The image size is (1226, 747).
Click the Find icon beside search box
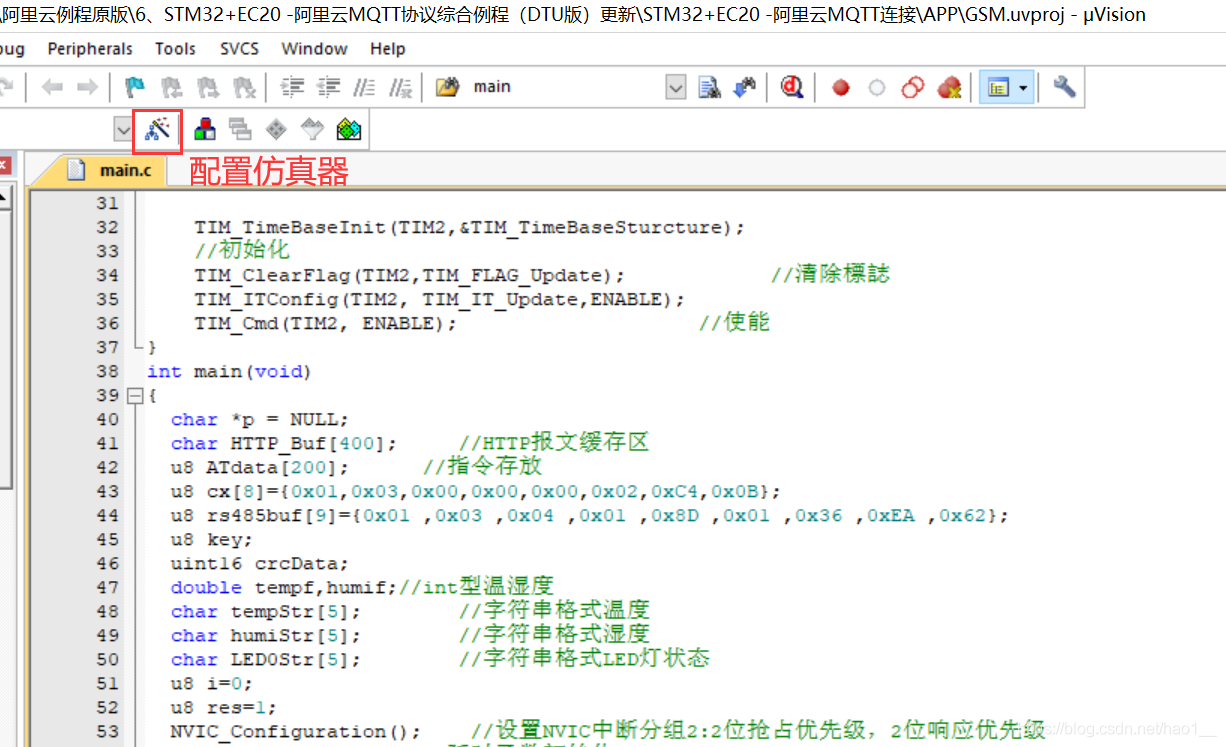(709, 87)
